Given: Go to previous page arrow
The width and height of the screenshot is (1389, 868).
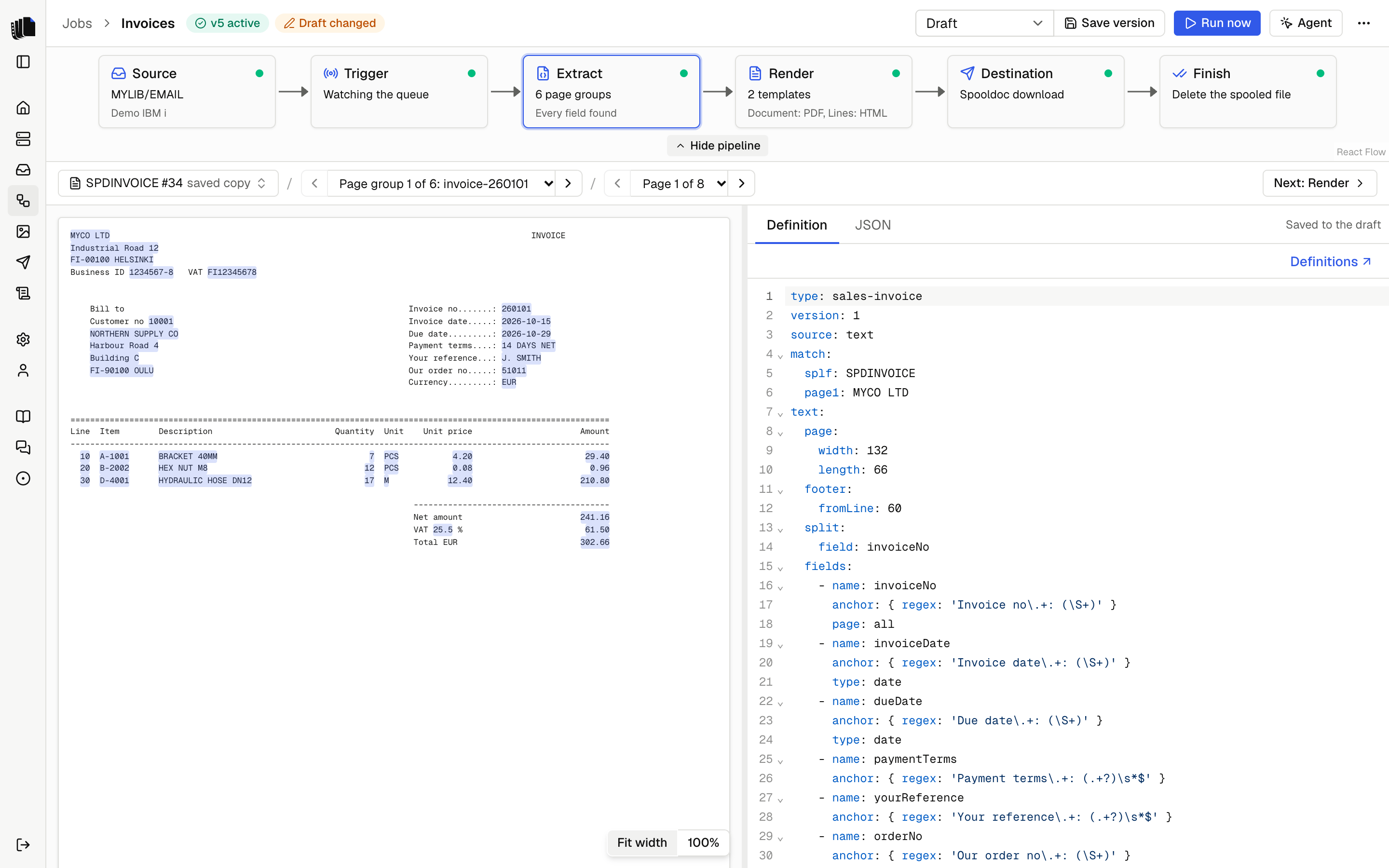Looking at the screenshot, I should click(618, 183).
